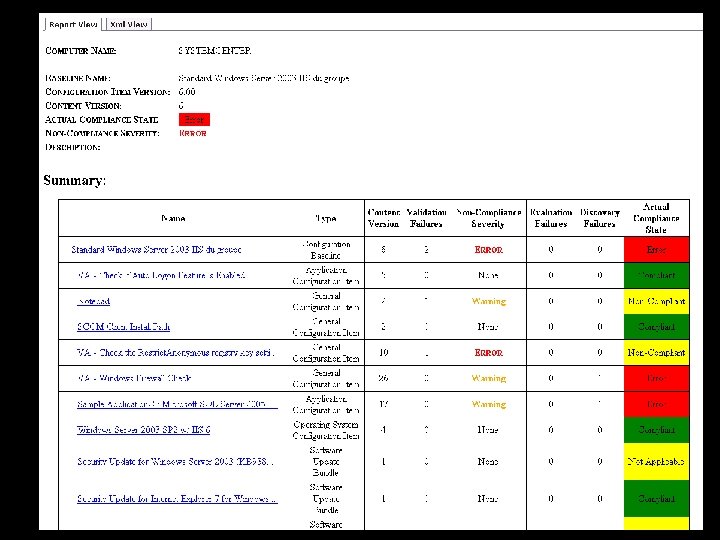720x540 pixels.
Task: Open the Notepad configuration item link
Action: [x=94, y=301]
